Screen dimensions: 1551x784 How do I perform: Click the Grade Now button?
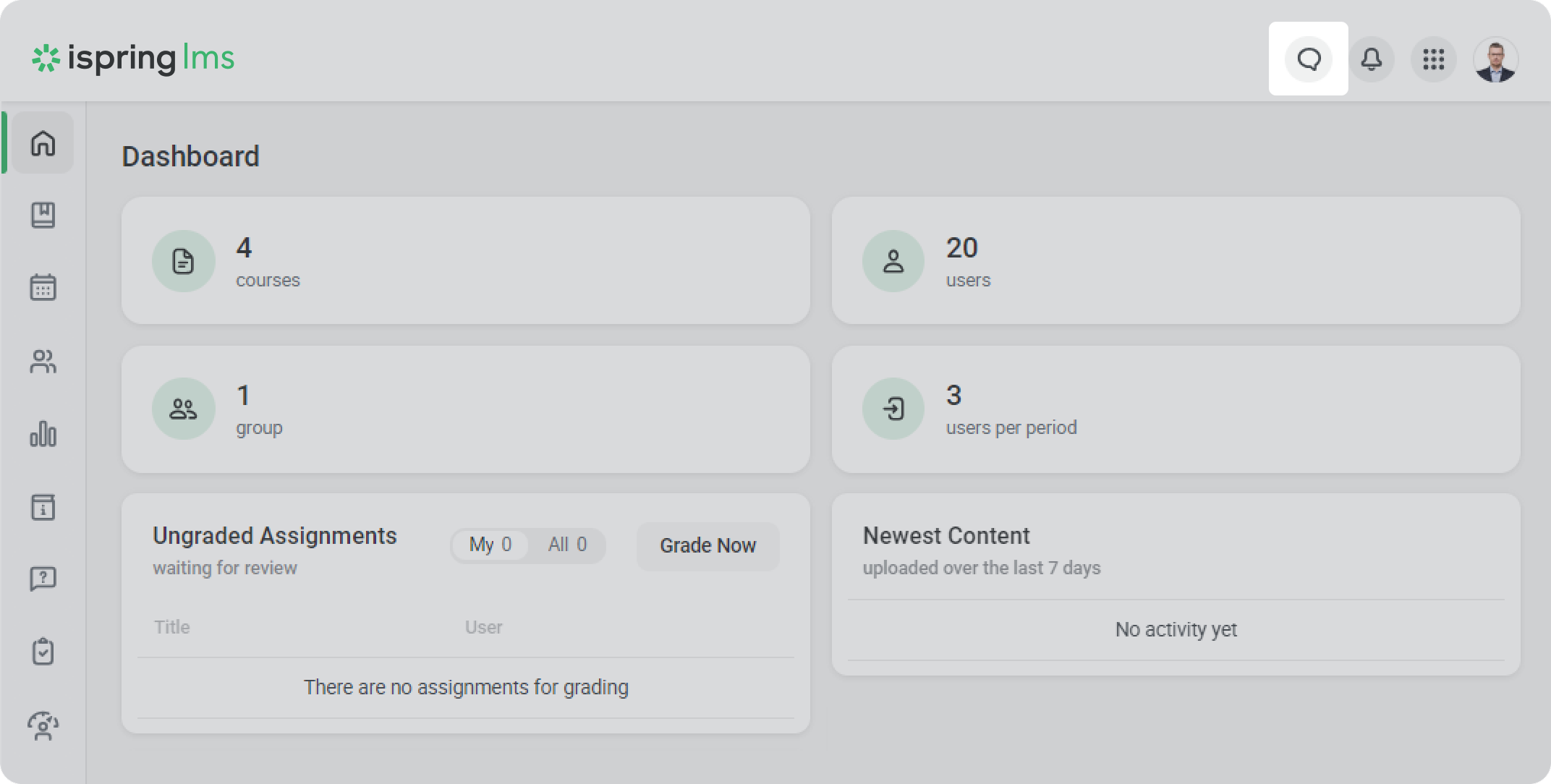(x=707, y=546)
